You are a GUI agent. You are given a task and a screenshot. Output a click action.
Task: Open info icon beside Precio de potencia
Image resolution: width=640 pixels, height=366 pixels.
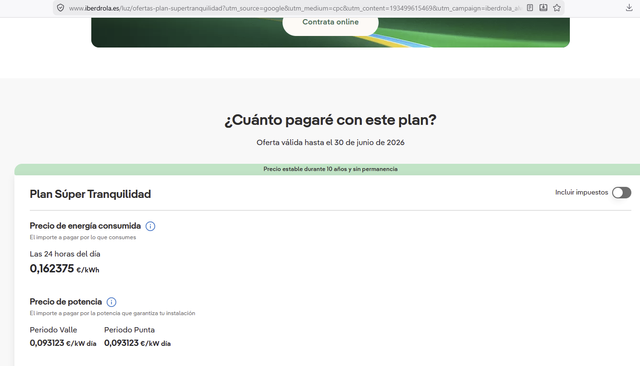[x=111, y=302]
